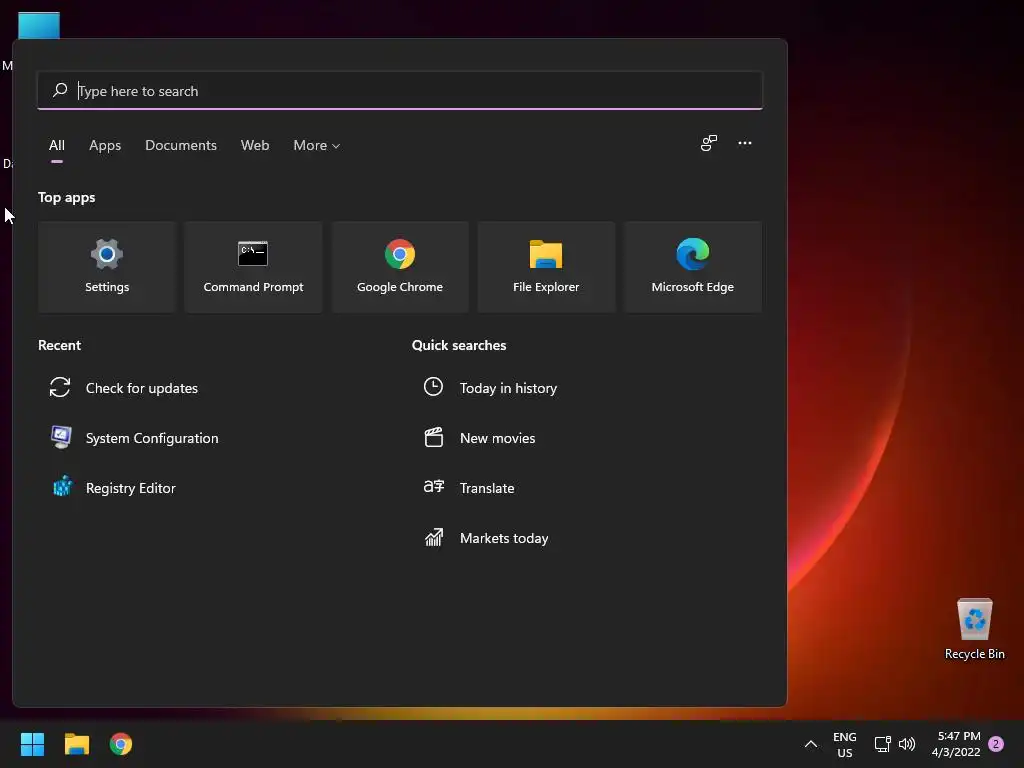Screen dimensions: 1024x768
Task: Open the notification count badge
Action: [996, 744]
